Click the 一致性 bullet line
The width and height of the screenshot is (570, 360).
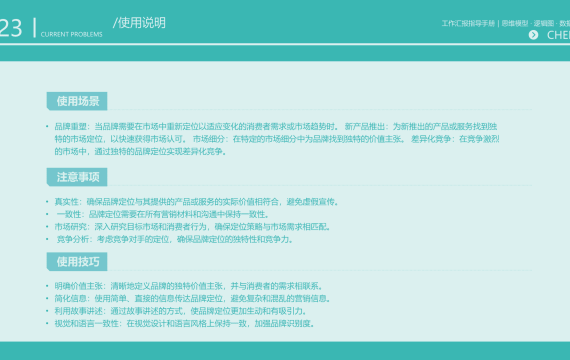click(x=163, y=214)
